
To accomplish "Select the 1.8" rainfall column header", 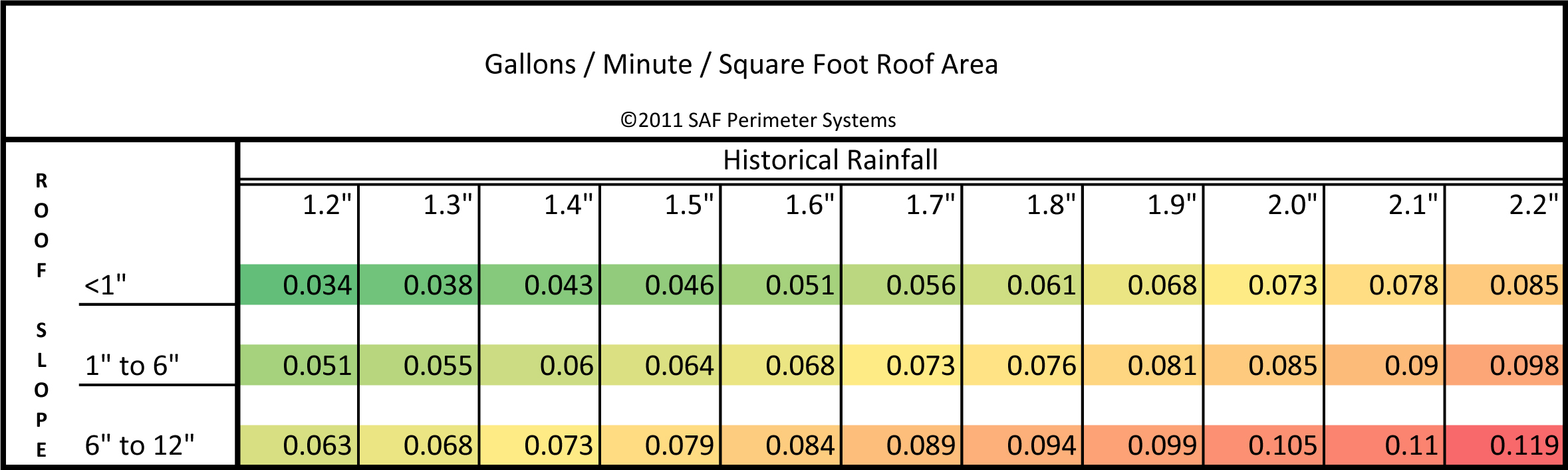I will point(1050,205).
